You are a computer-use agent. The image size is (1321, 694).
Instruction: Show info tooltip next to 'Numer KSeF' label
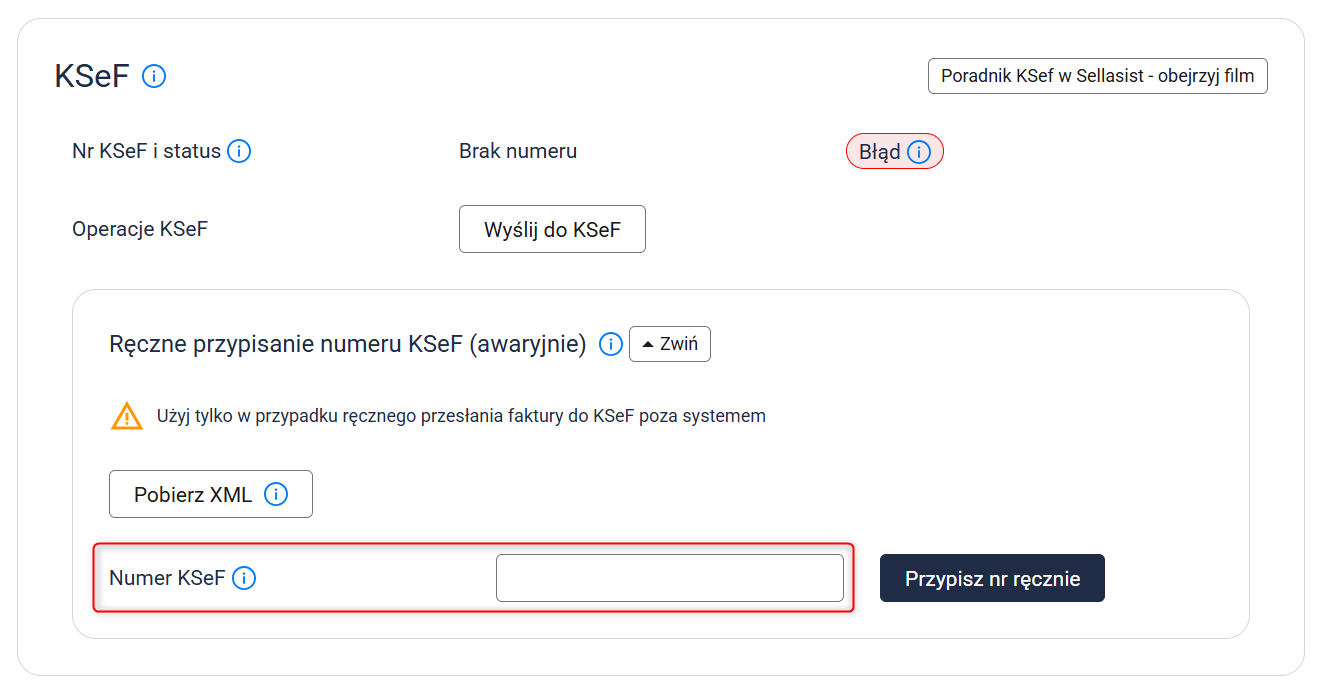tap(244, 578)
